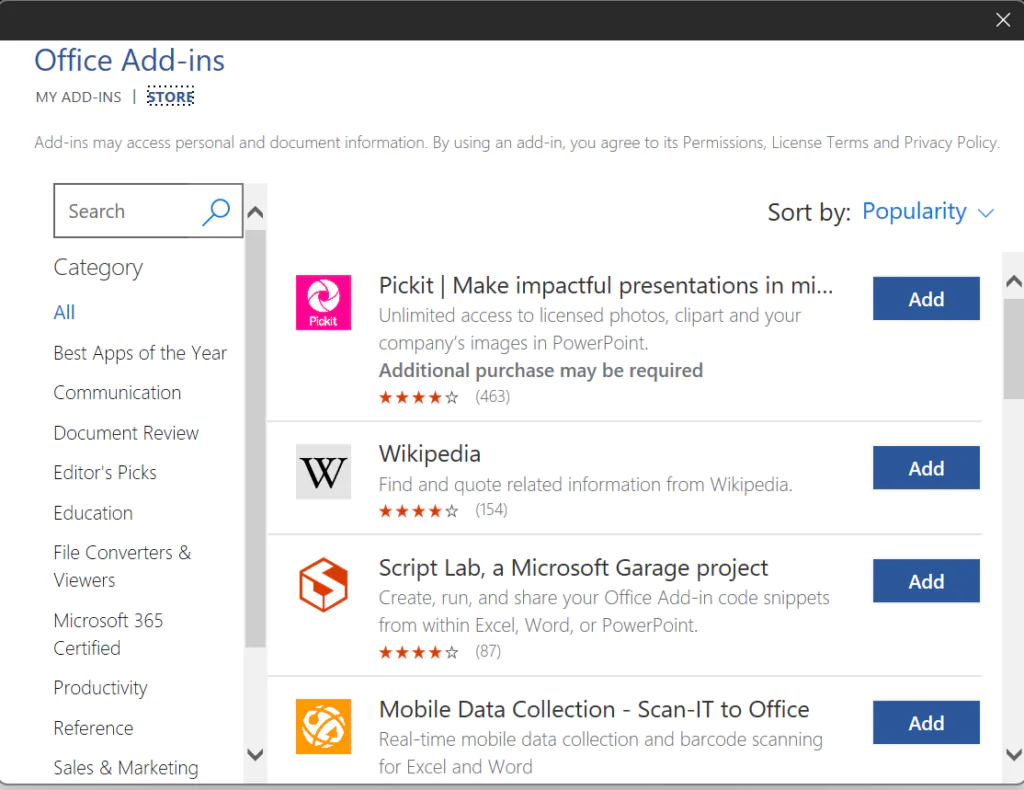This screenshot has height=790, width=1024.
Task: Select the Document Review category
Action: 126,433
